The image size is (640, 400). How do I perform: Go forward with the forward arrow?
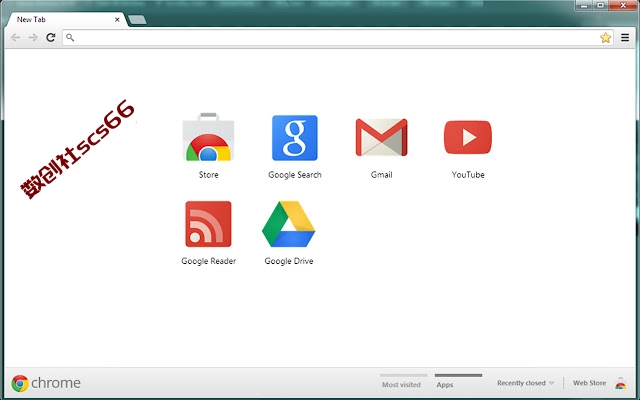tap(33, 38)
